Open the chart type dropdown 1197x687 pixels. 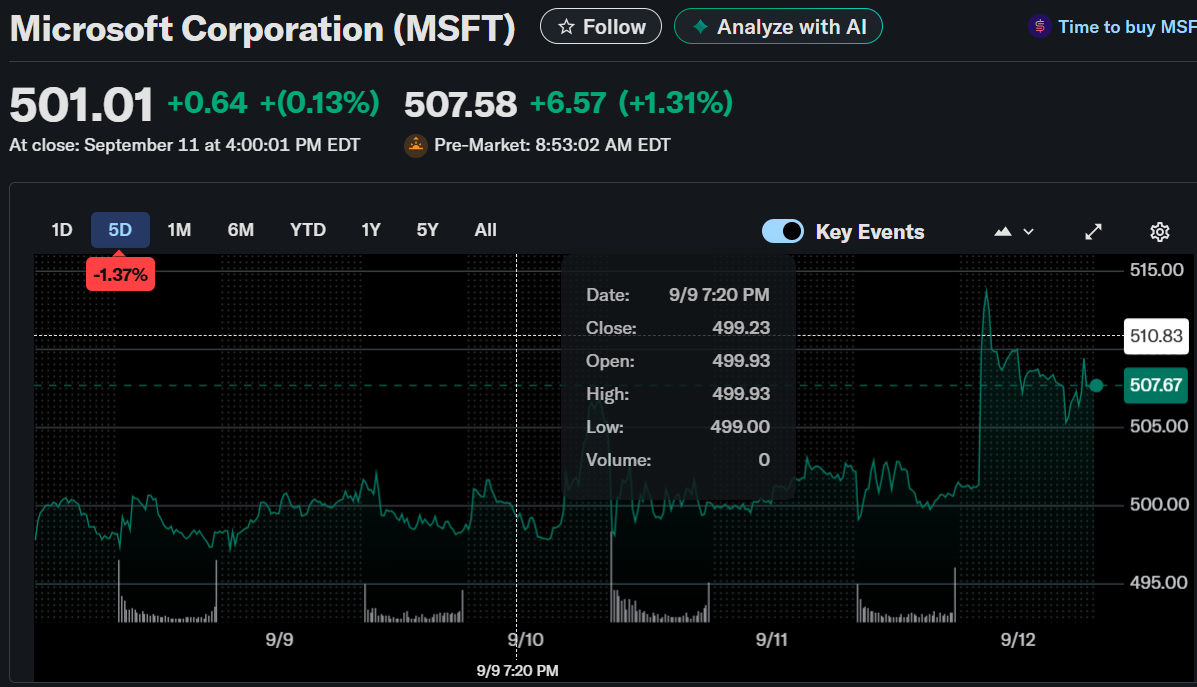click(1014, 231)
